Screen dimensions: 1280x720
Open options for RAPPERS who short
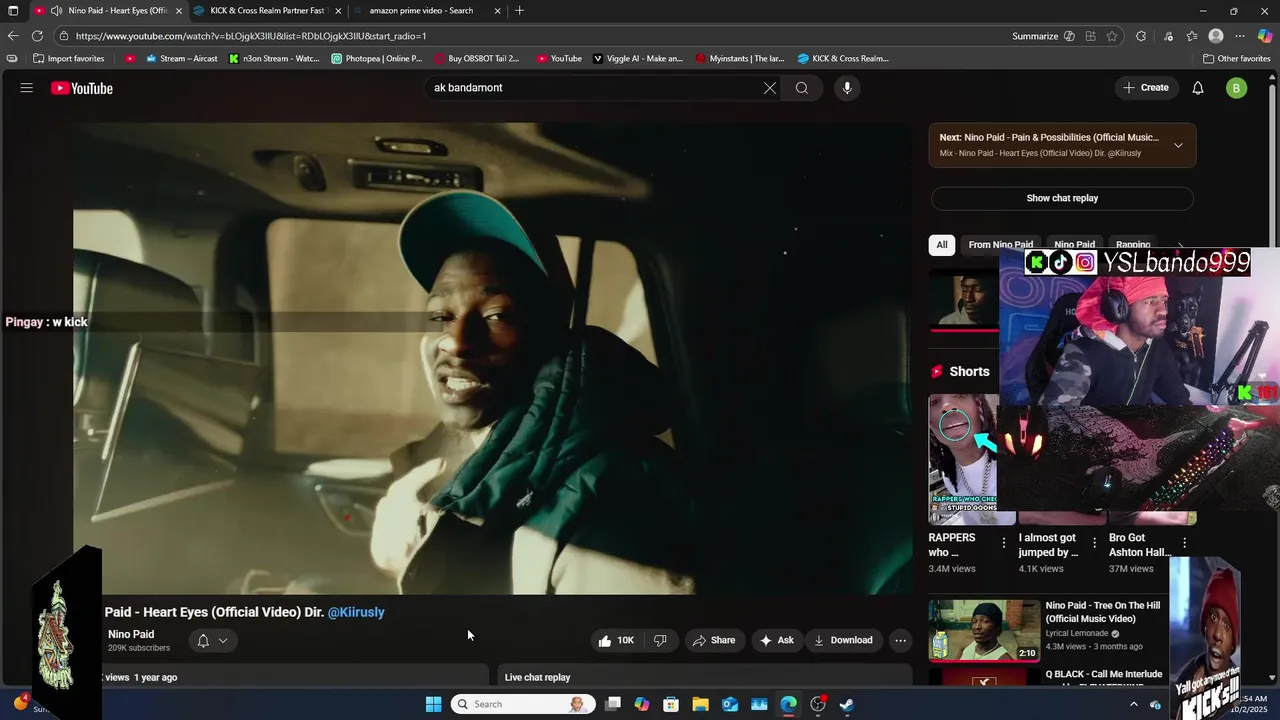click(1004, 544)
